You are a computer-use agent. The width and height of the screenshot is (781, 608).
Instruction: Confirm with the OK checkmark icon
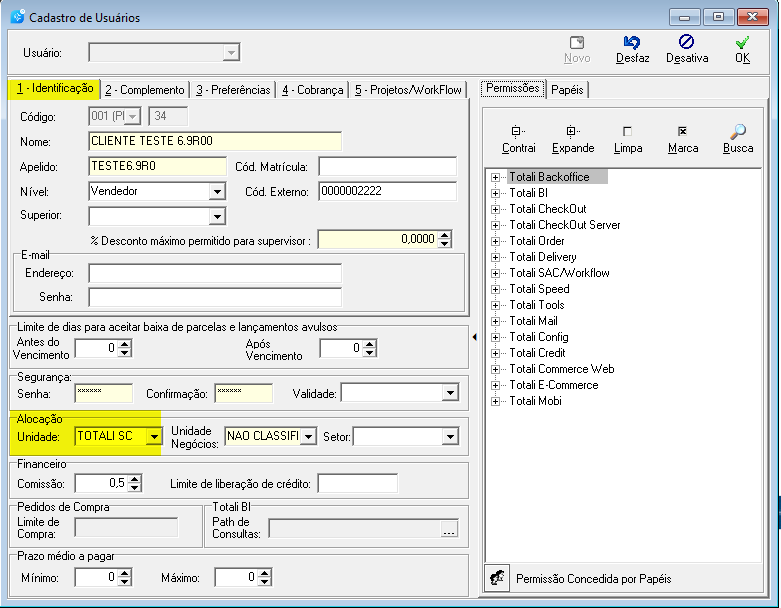(742, 43)
